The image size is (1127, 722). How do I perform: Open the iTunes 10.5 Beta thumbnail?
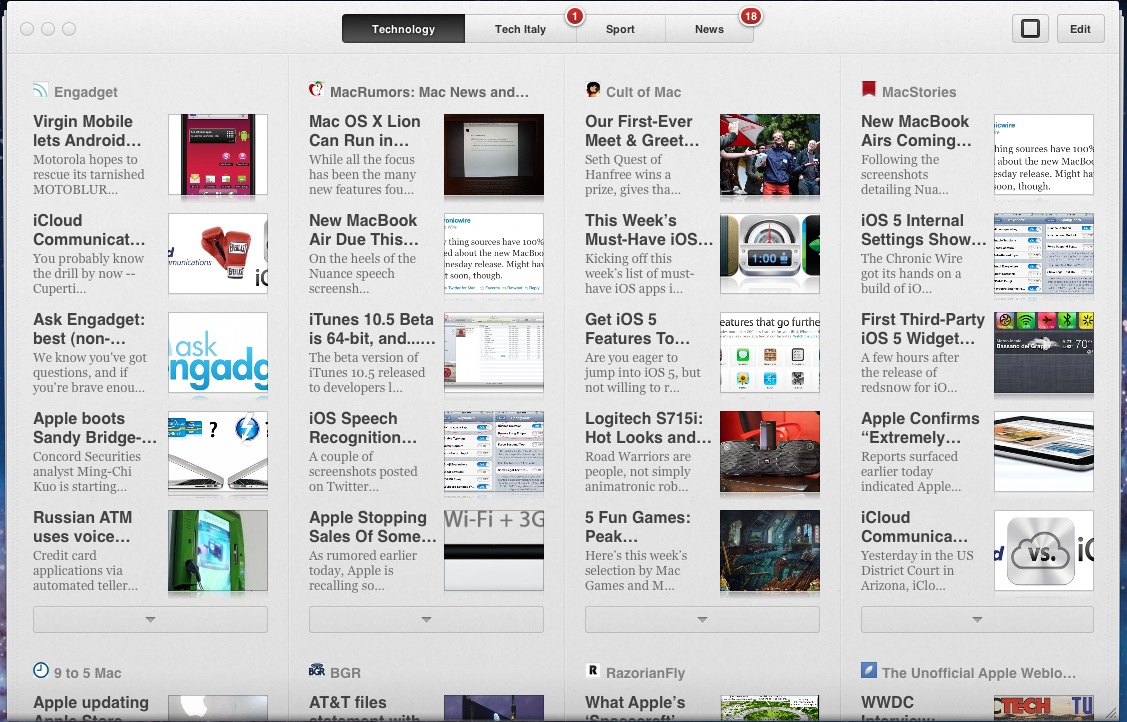click(x=494, y=352)
